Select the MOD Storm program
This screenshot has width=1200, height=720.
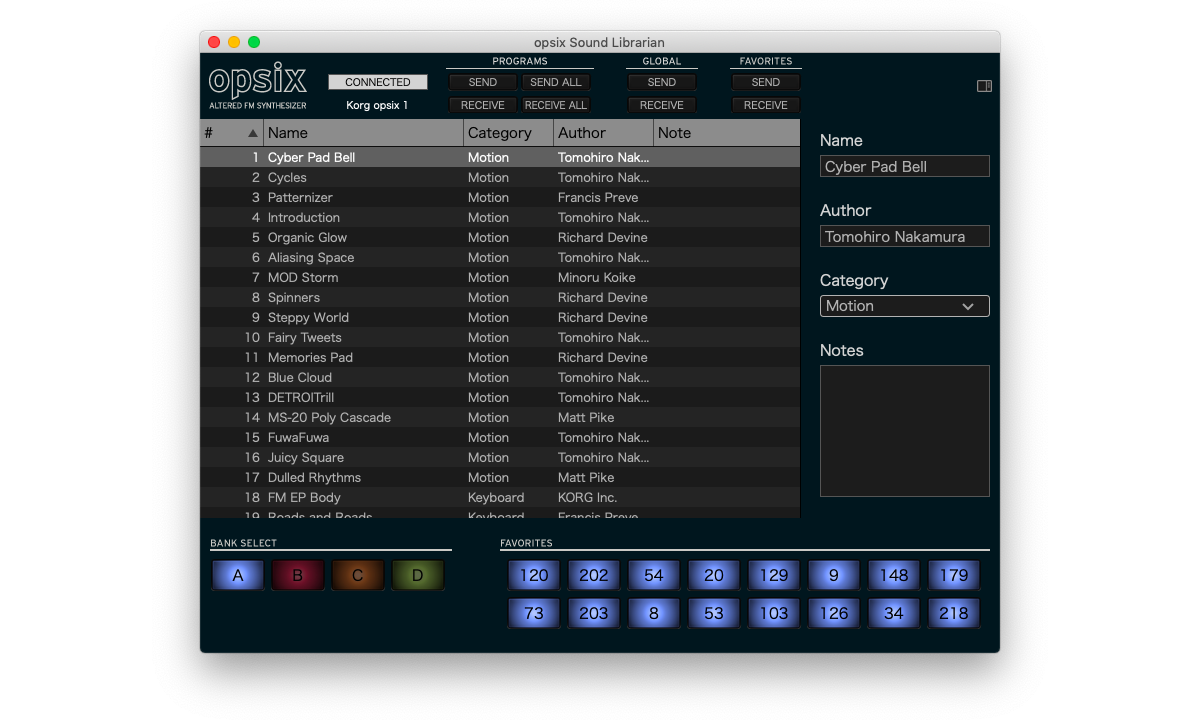500,277
